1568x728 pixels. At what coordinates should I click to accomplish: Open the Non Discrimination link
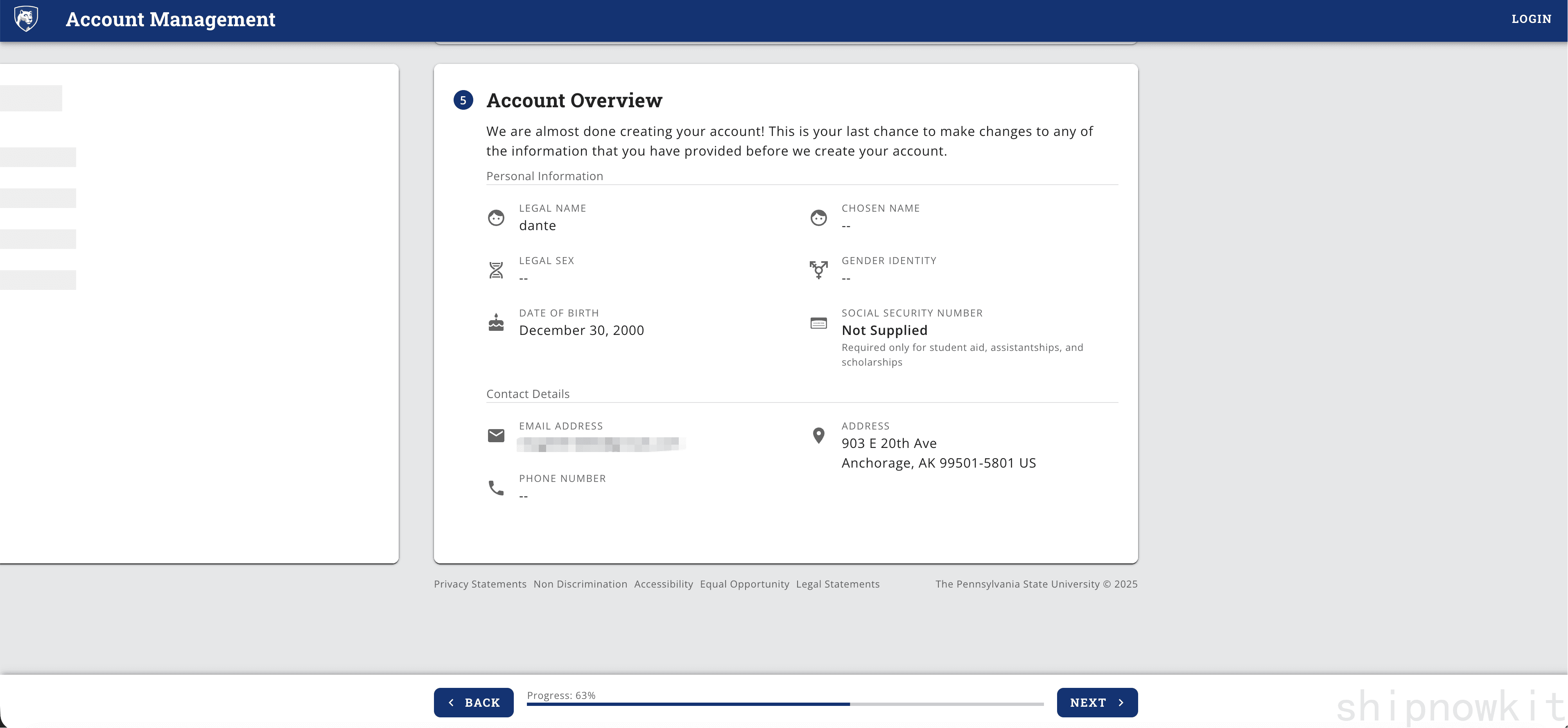point(580,584)
